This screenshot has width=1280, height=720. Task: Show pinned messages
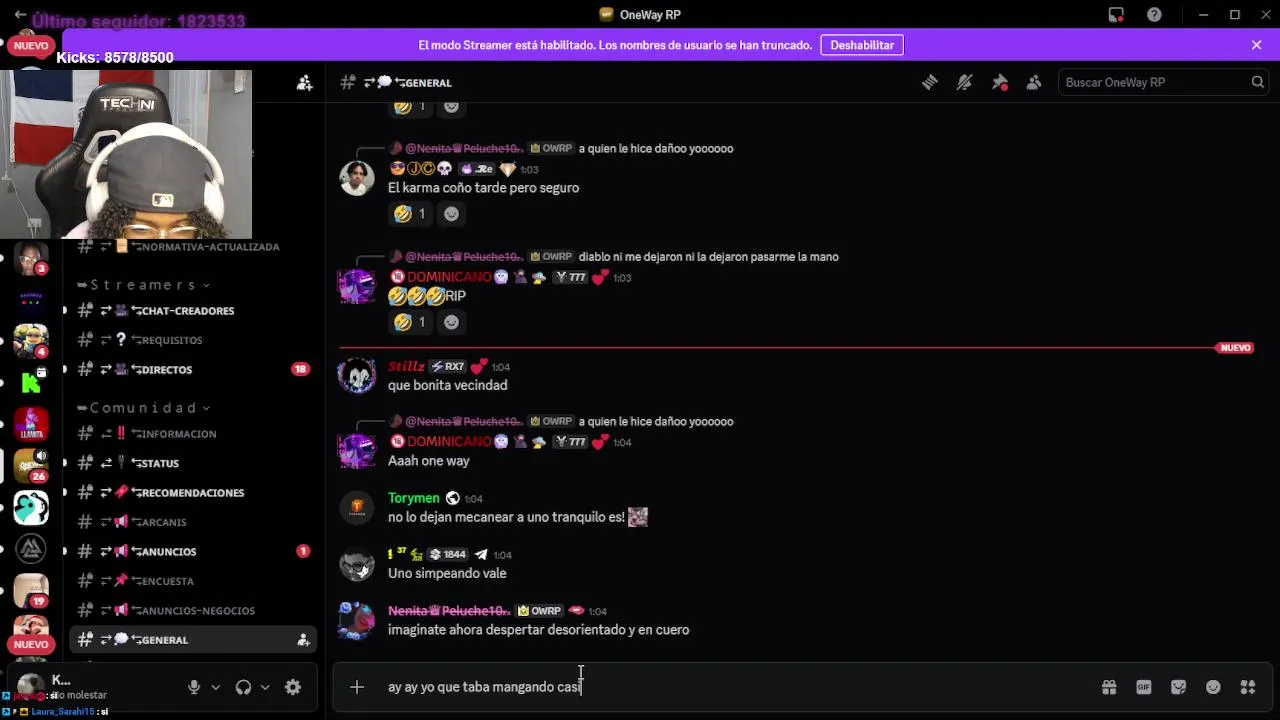pos(999,83)
